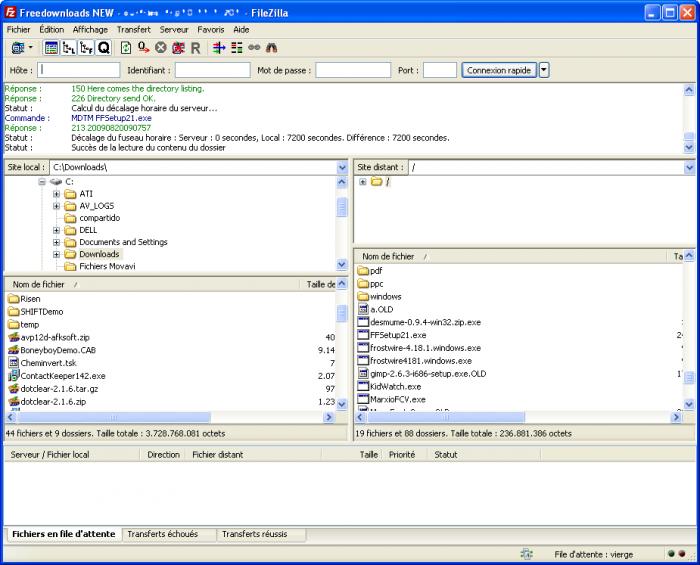
Task: Toggle the message log display
Action: point(51,48)
